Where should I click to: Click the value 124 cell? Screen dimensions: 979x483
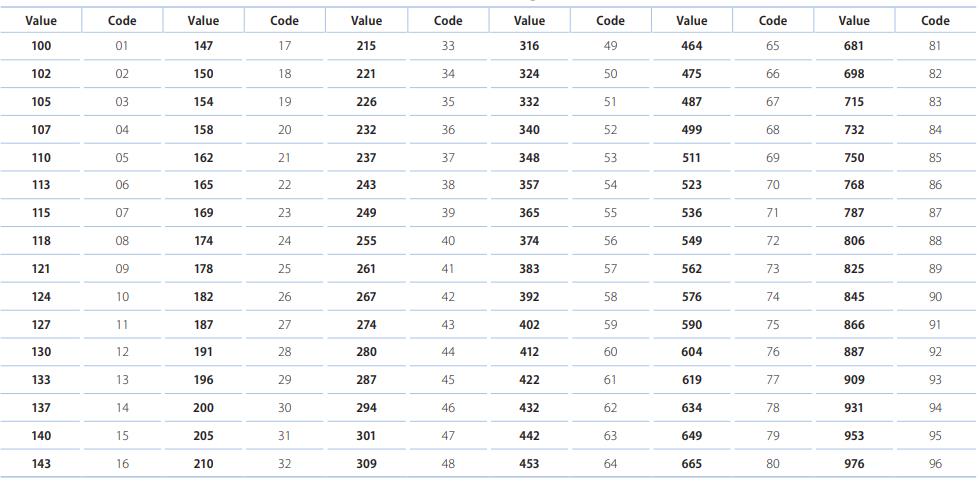point(41,297)
